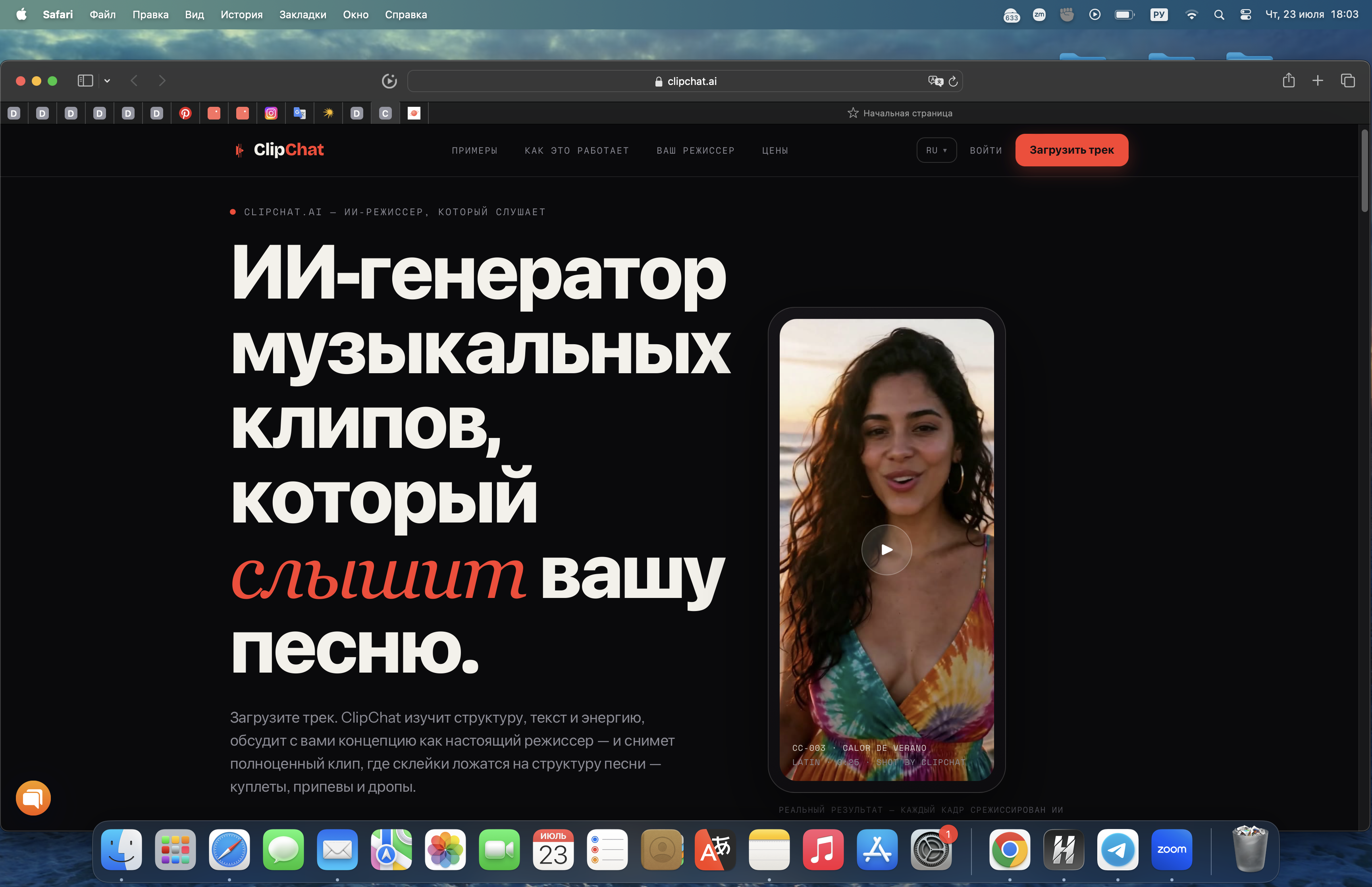Viewport: 1372px width, 887px height.
Task: Click the zm Zoom menu bar icon
Action: [x=1039, y=14]
